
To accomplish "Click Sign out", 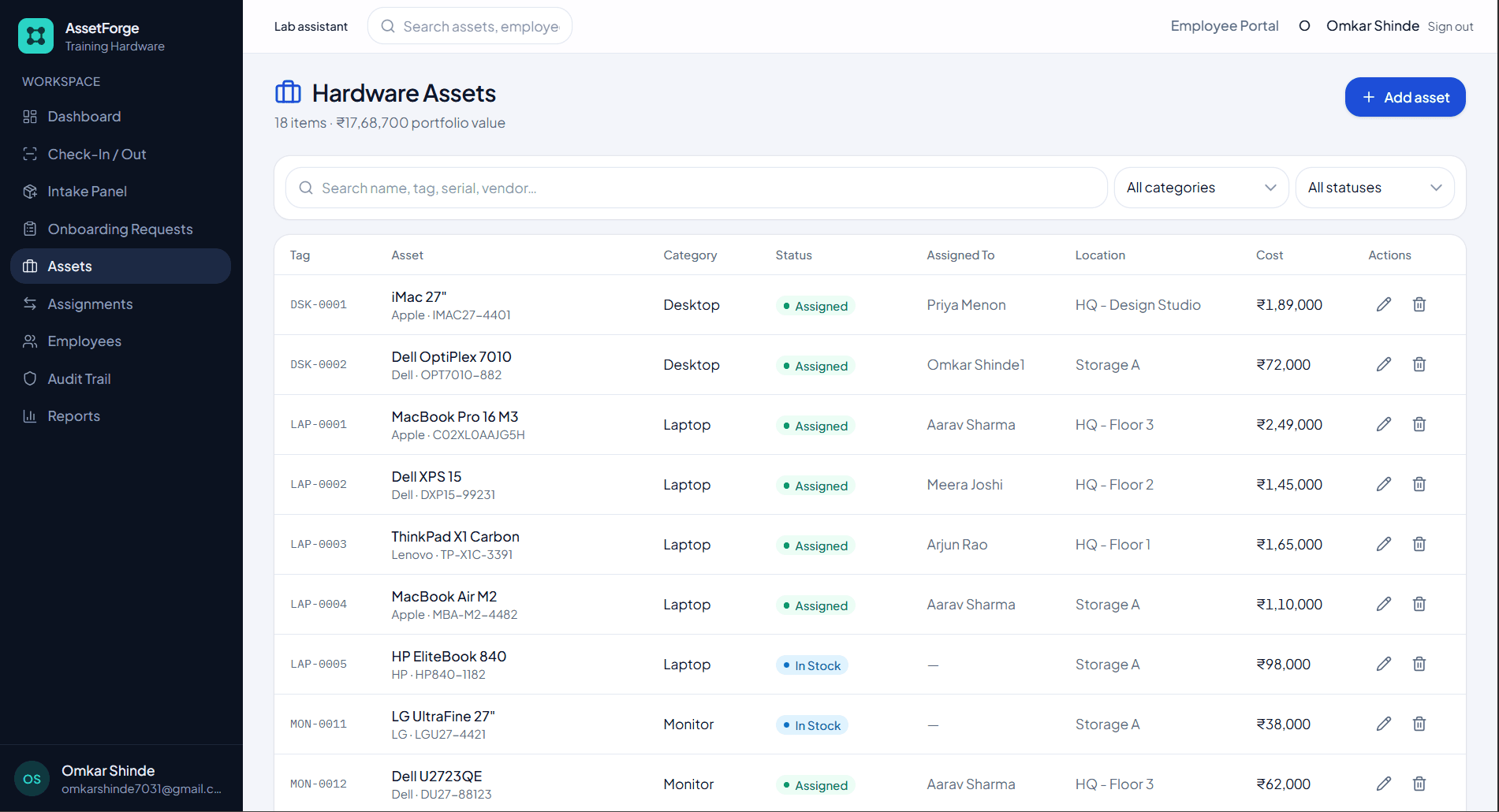I will pos(1450,27).
